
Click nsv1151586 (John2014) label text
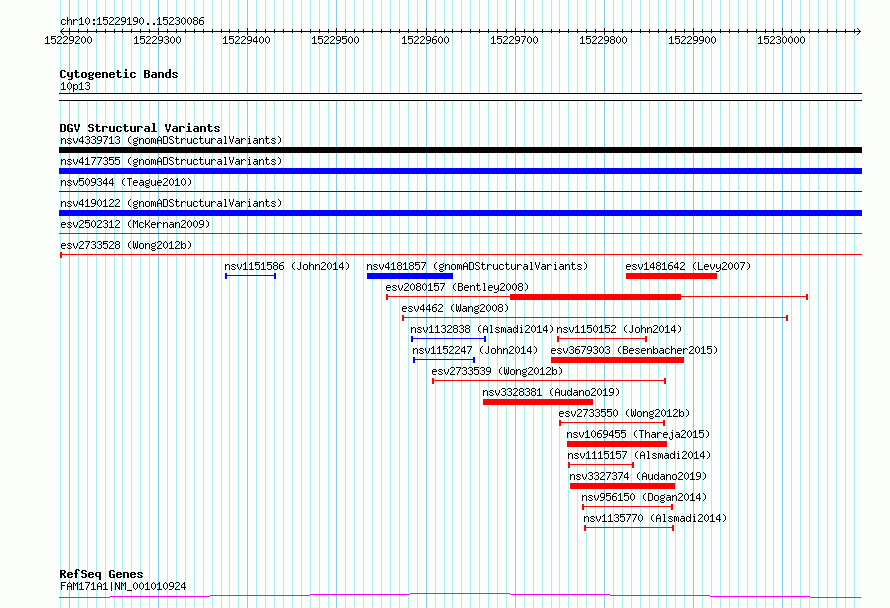[287, 266]
